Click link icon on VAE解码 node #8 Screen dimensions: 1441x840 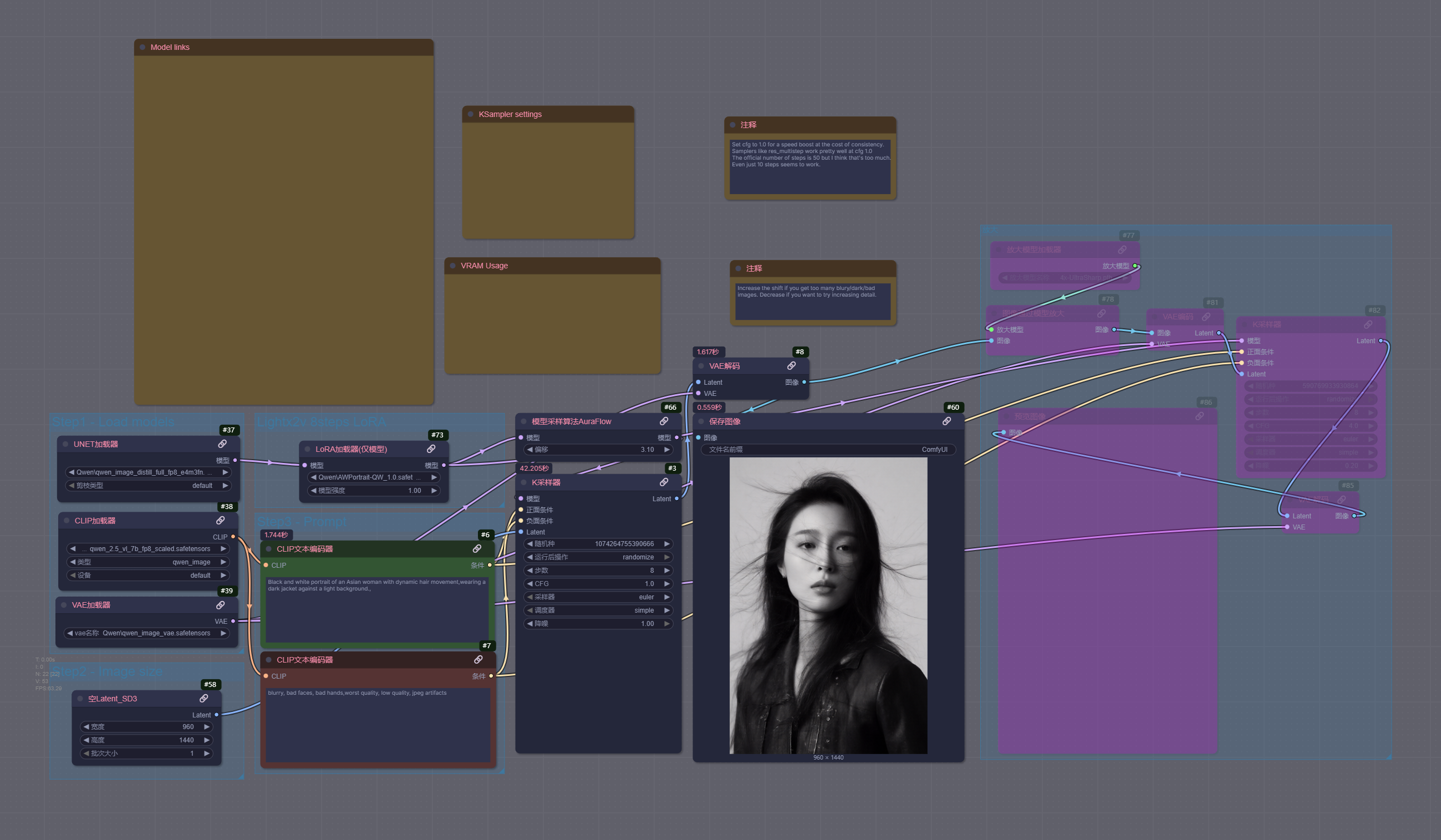(x=791, y=365)
